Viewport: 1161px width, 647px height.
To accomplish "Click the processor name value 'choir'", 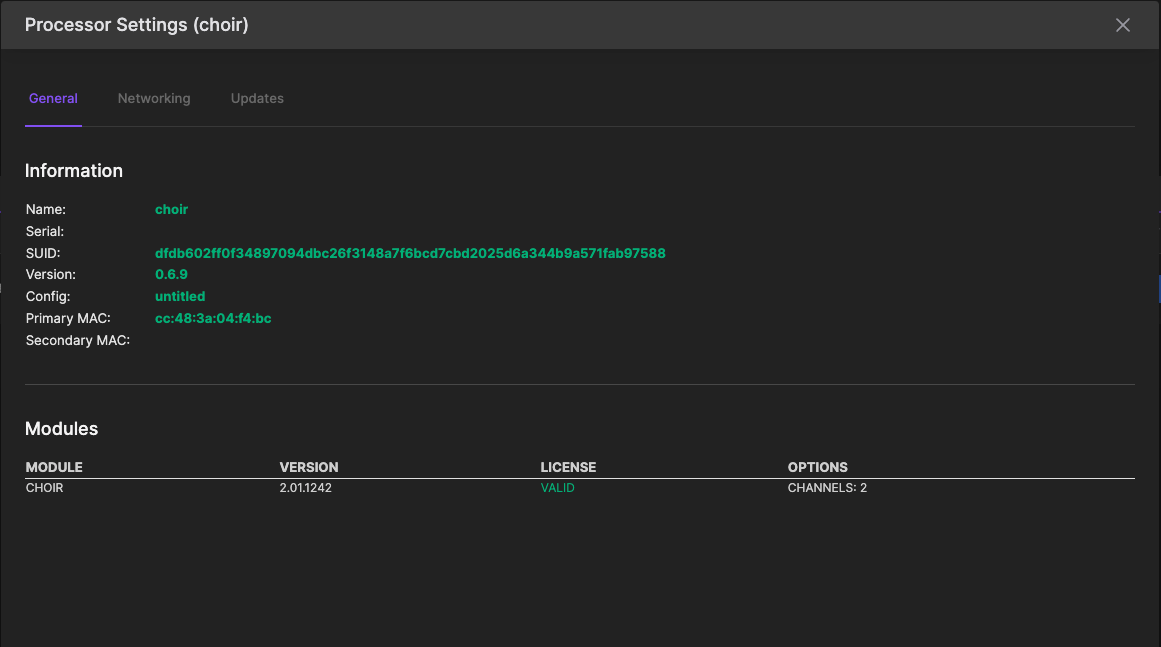I will click(171, 210).
